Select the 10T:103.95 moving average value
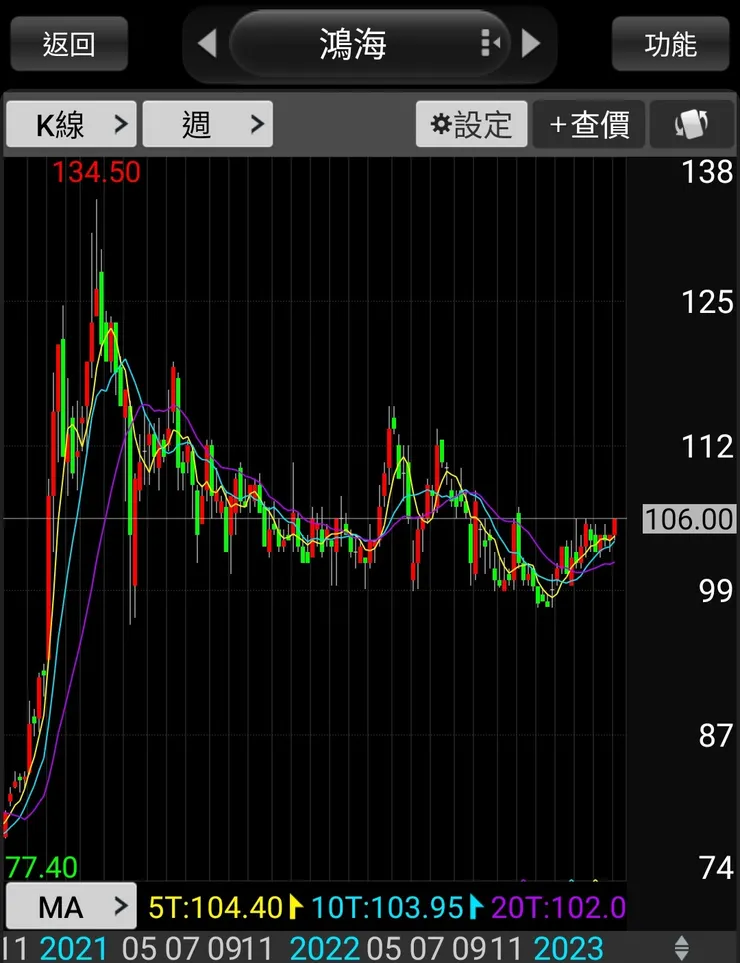 387,907
